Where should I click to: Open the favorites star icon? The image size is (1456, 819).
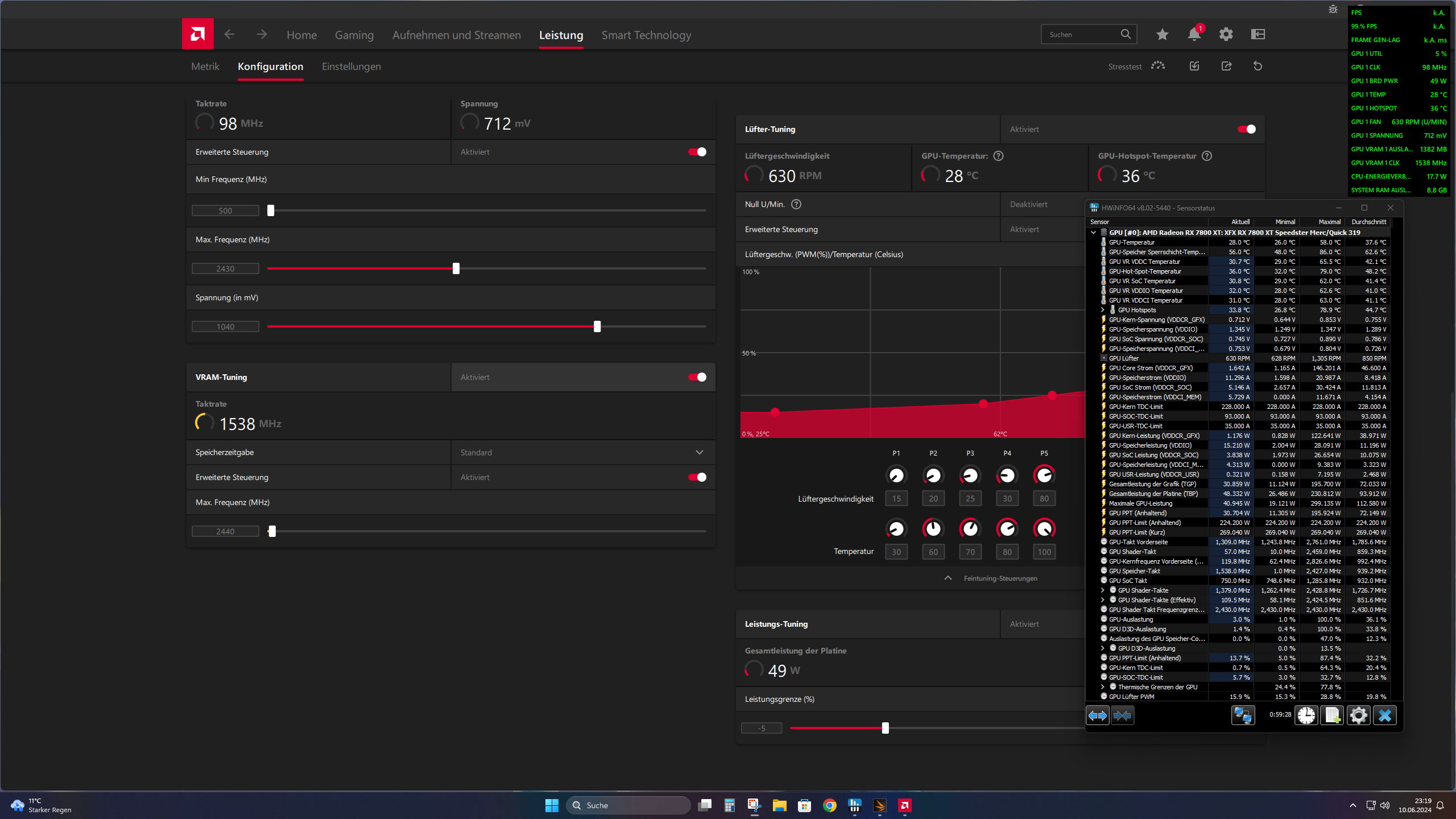(x=1162, y=35)
